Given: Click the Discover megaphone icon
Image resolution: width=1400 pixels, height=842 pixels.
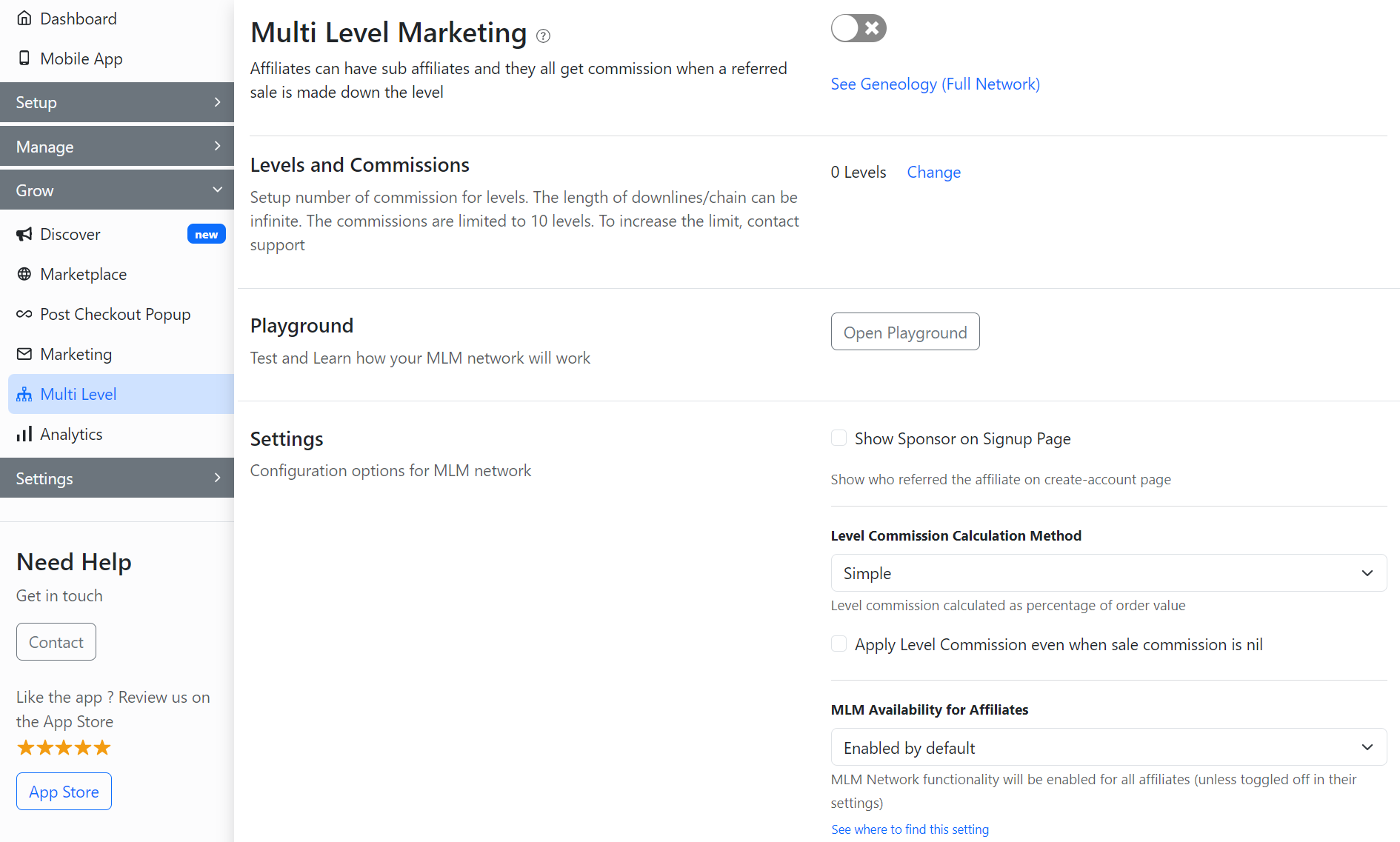Looking at the screenshot, I should pos(24,234).
